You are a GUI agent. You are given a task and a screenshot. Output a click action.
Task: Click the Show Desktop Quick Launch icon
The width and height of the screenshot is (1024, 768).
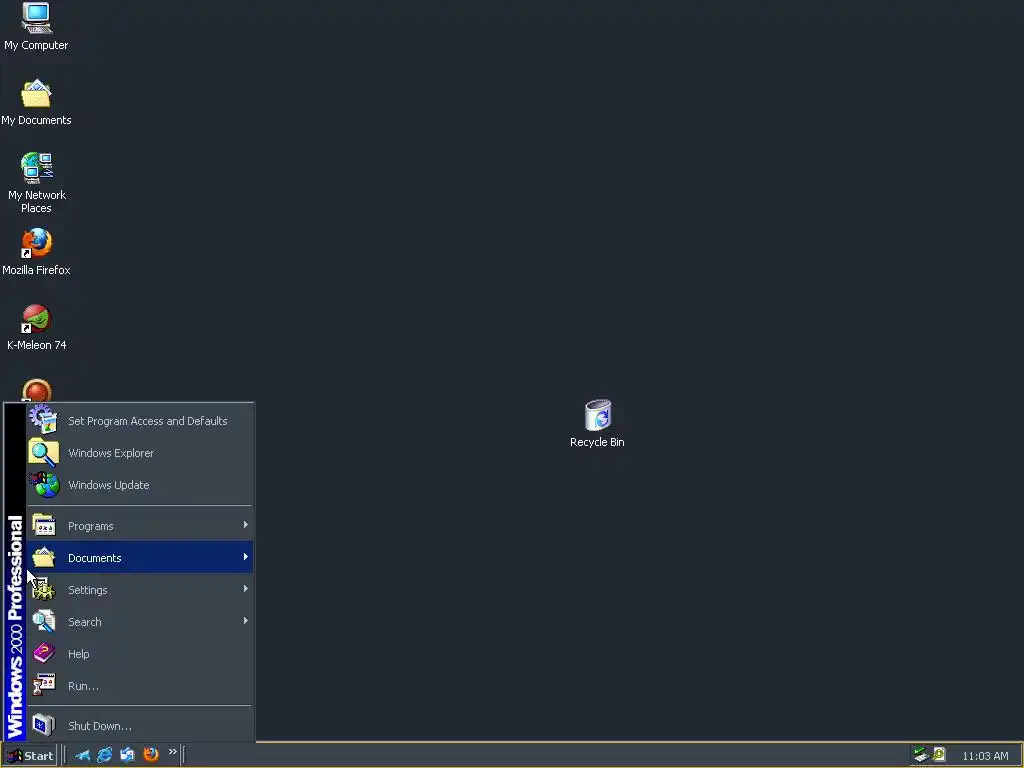tap(127, 755)
